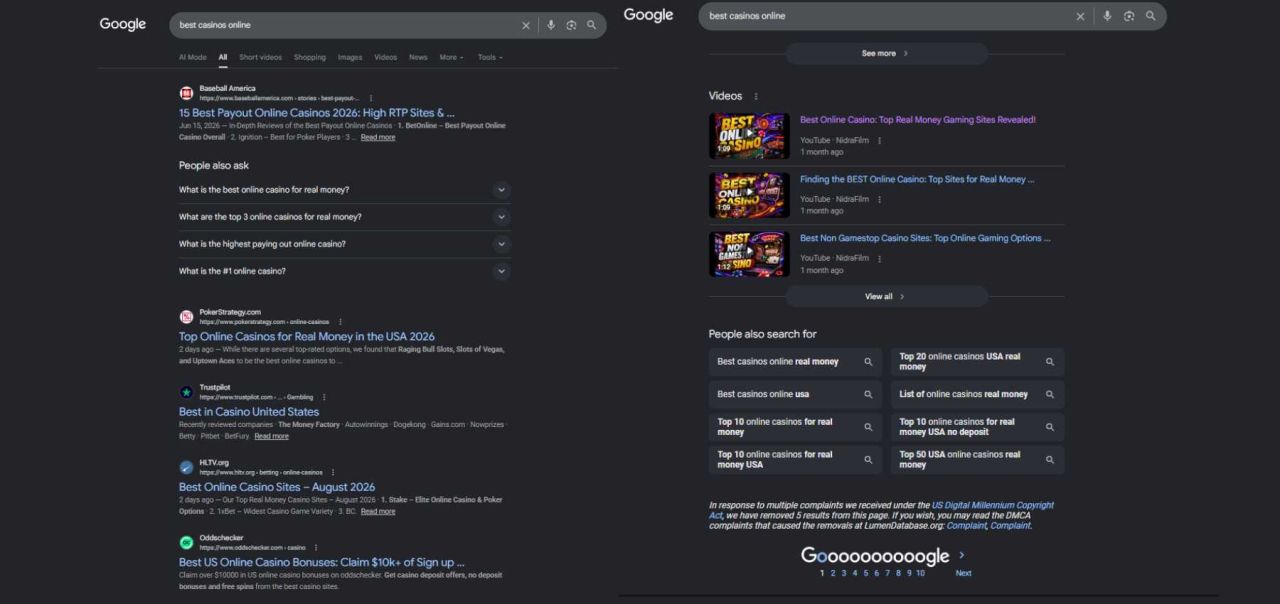Start voice search in the left window
Viewport: 1280px width, 604px height.
tap(551, 25)
